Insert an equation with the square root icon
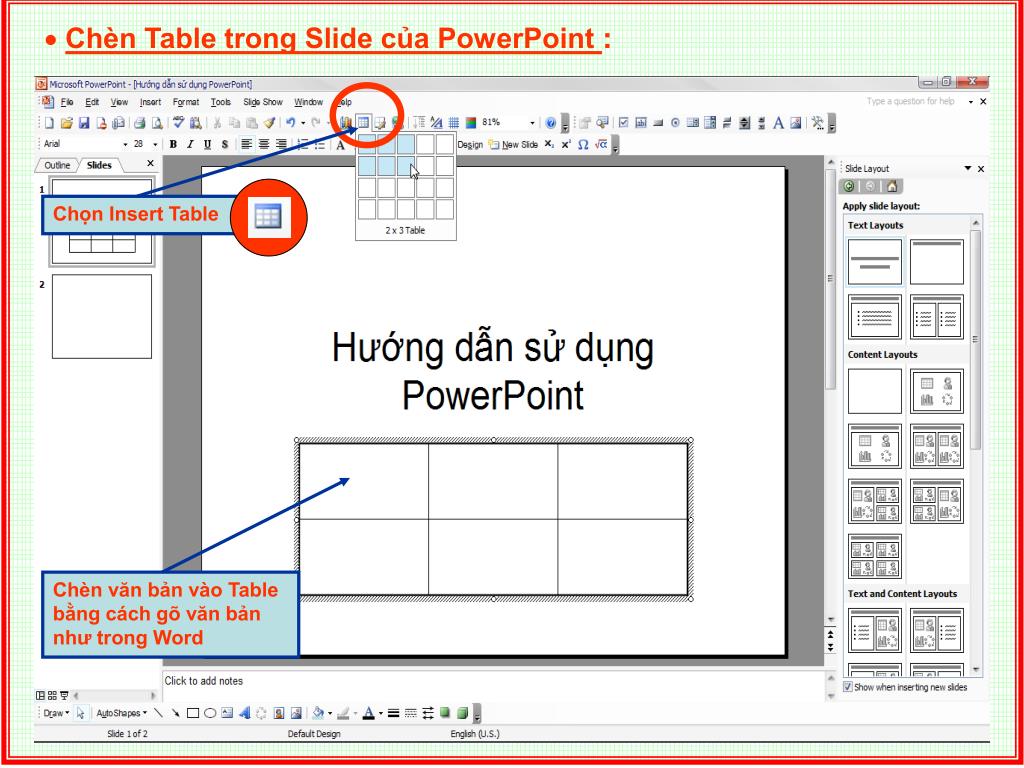Screen dimensions: 1024x768 (601, 144)
